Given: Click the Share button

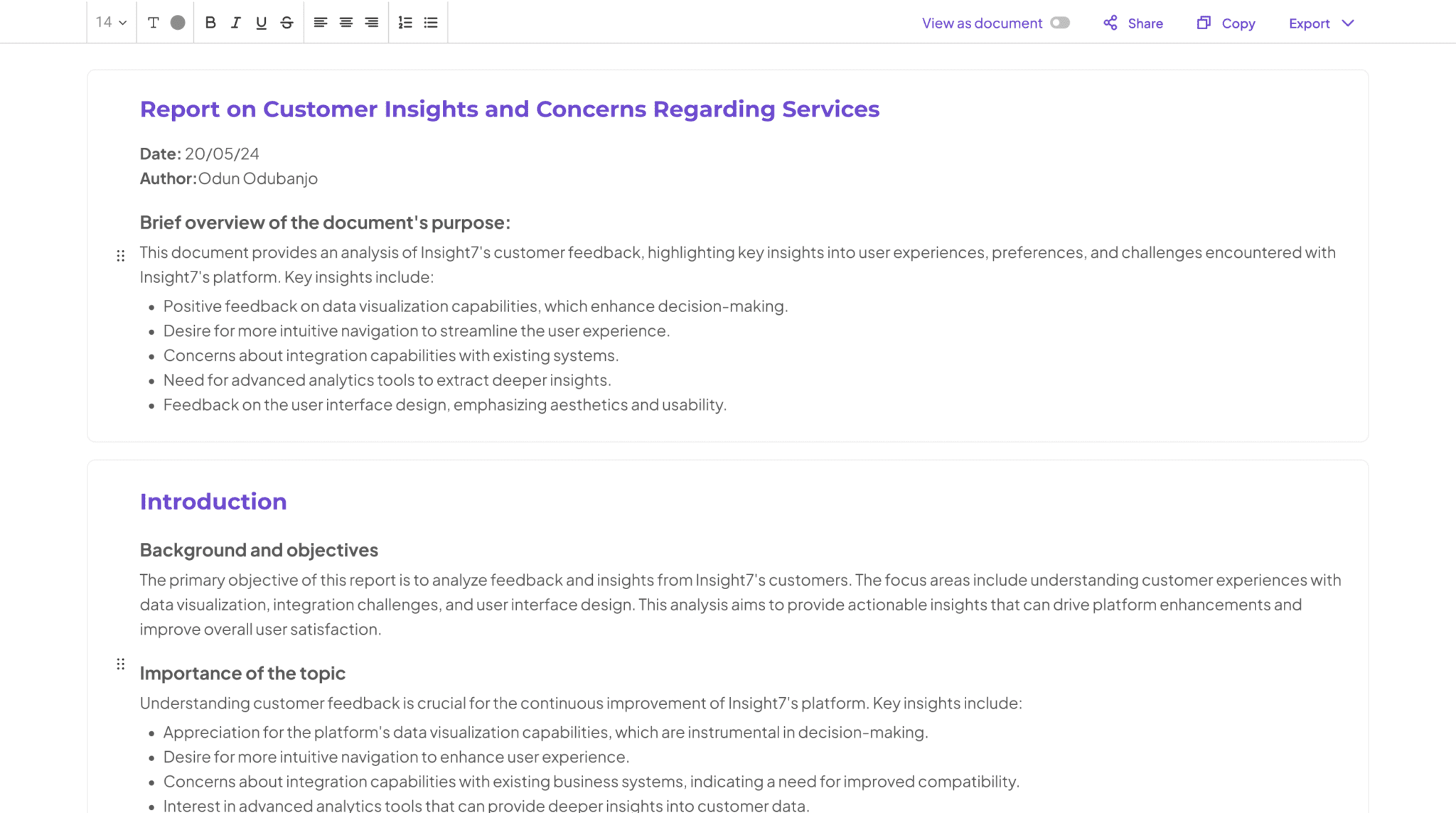Looking at the screenshot, I should tap(1145, 23).
